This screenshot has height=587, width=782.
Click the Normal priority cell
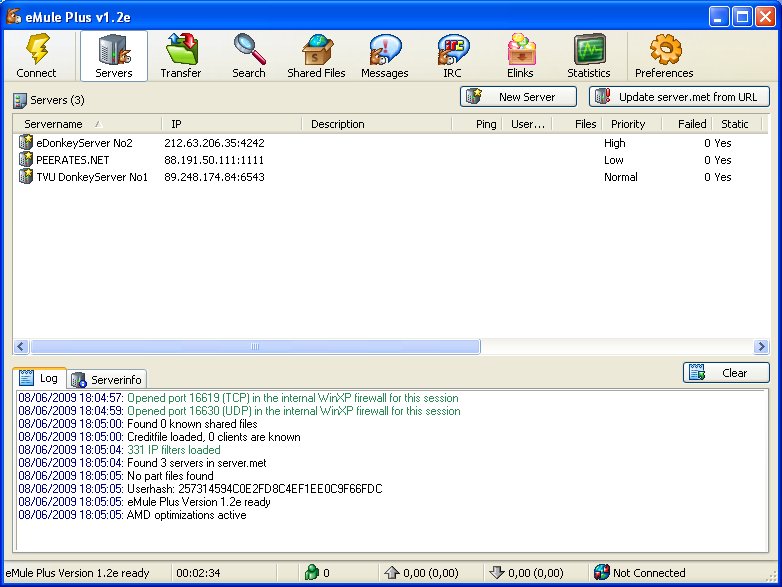click(x=620, y=177)
